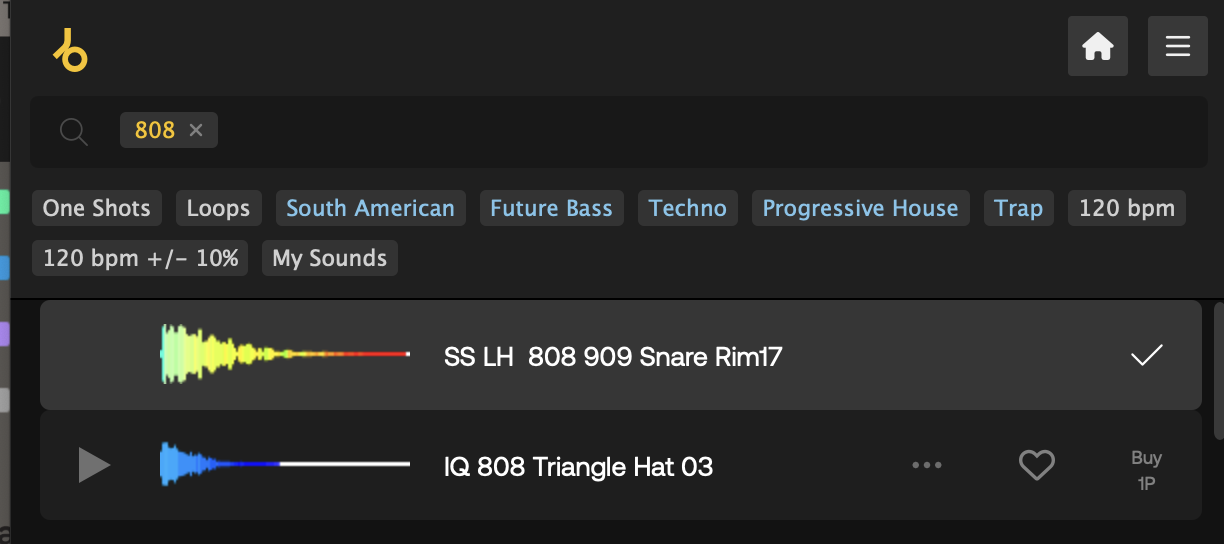The width and height of the screenshot is (1224, 544).
Task: Apply the 120 bpm filter
Action: pyautogui.click(x=1126, y=208)
